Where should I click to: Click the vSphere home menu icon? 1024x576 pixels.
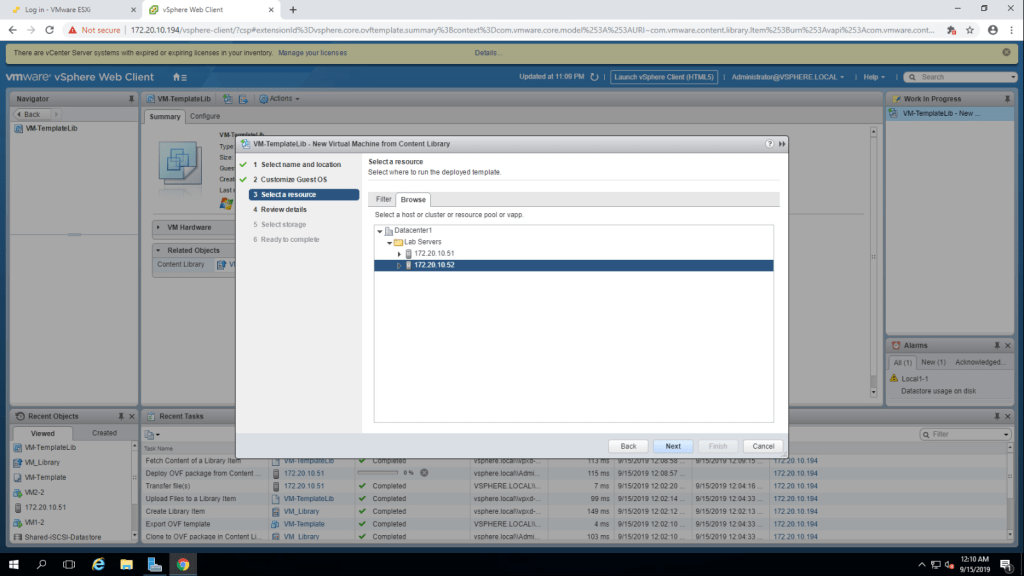point(179,77)
